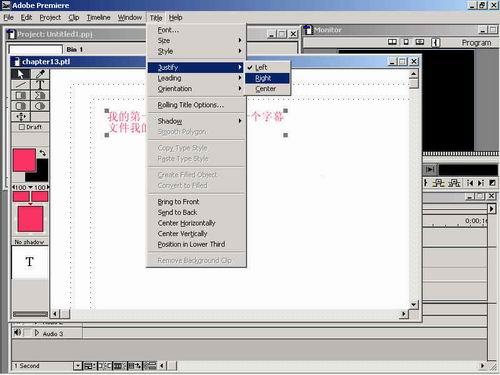Select the rolling title tool
This screenshot has width=500, height=375.
tap(21, 117)
